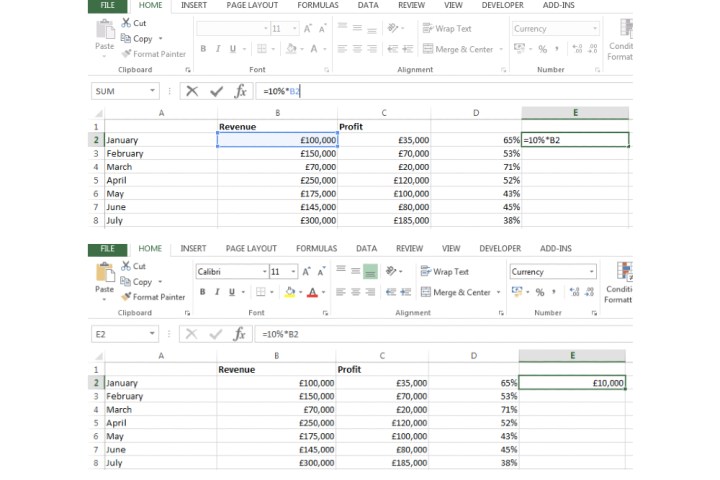Expand the Currency number format dropdown in lower ribbon
This screenshot has height=480, width=720.
[x=591, y=271]
